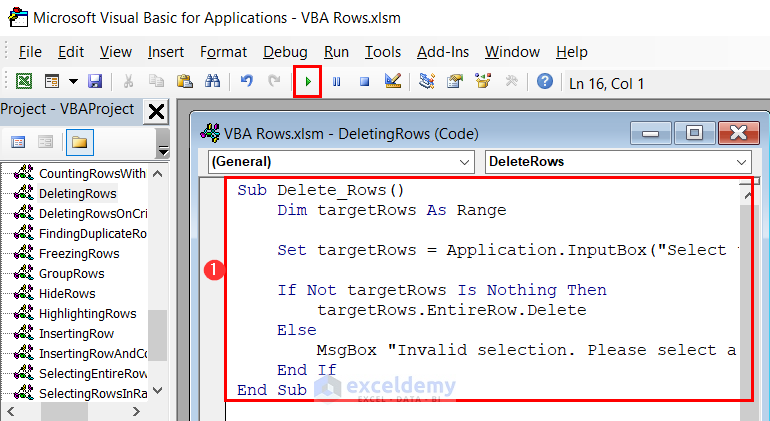Viewport: 770px width, 421px height.
Task: Open the File menu
Action: 30,52
